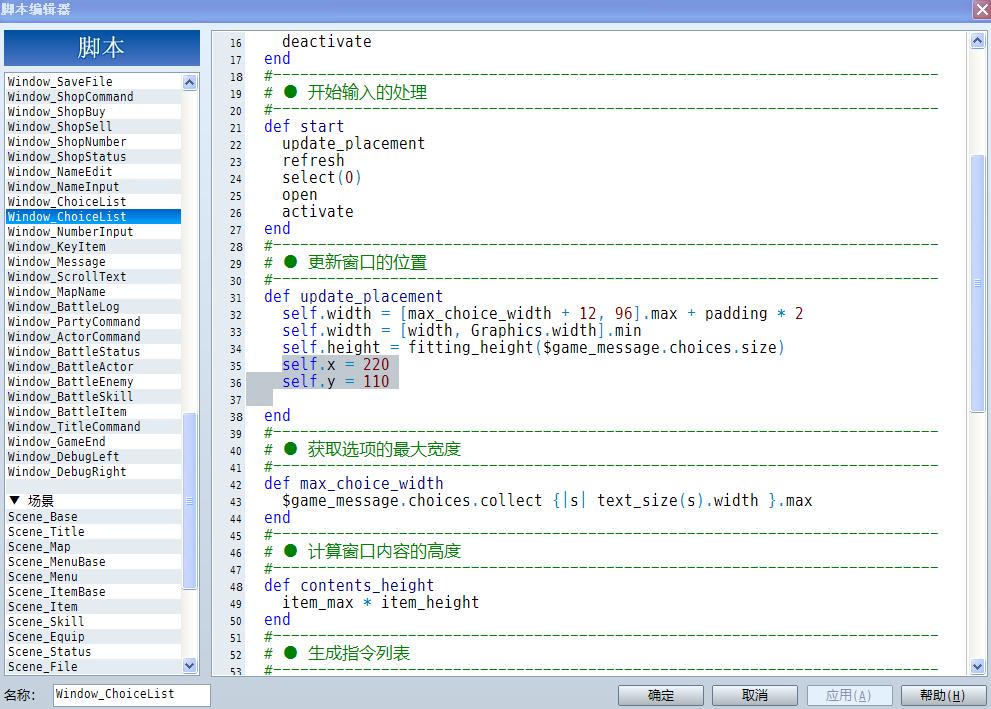Click the def contents_height line
991x709 pixels.
tap(349, 586)
